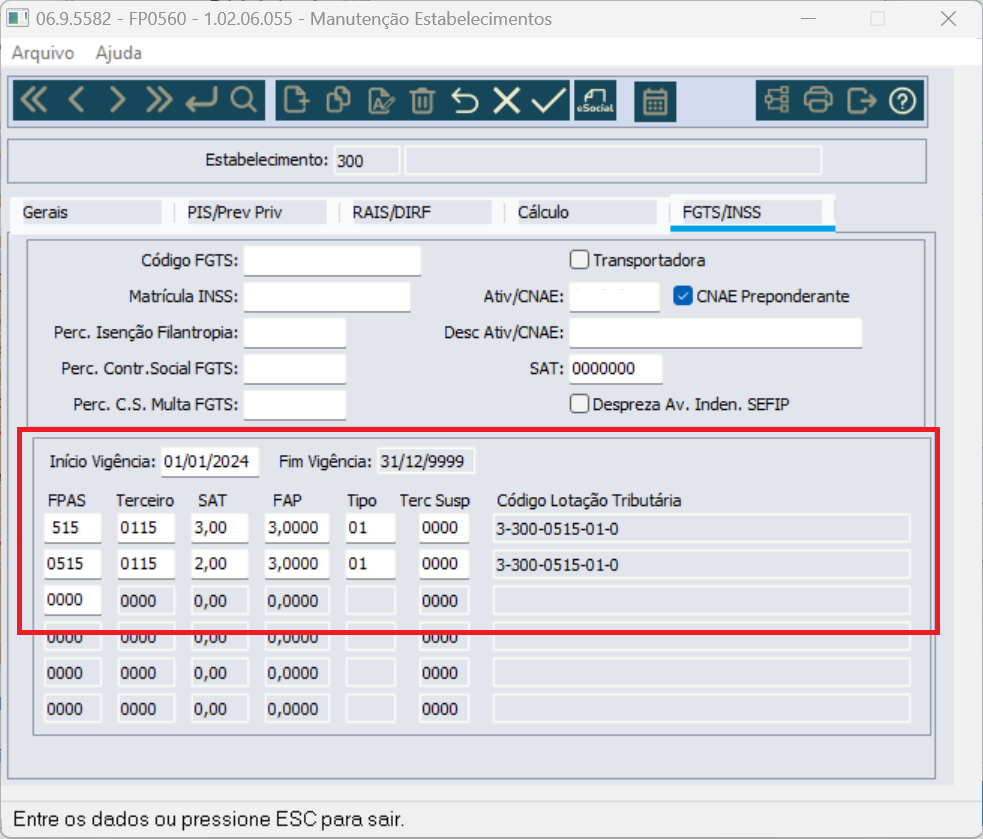Confirm changes with the checkmark icon

[x=549, y=100]
